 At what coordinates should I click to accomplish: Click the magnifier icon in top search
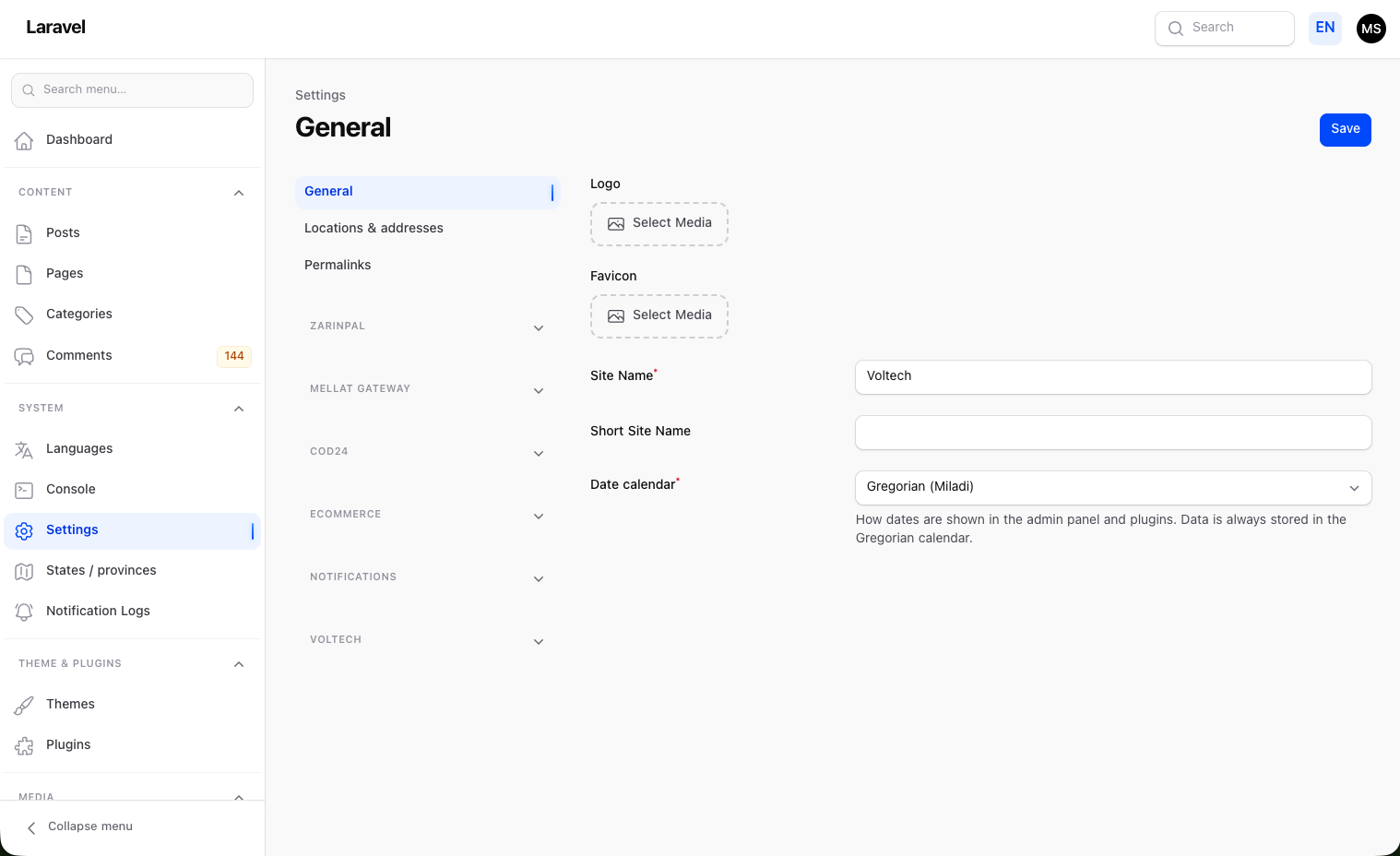[x=1175, y=29]
